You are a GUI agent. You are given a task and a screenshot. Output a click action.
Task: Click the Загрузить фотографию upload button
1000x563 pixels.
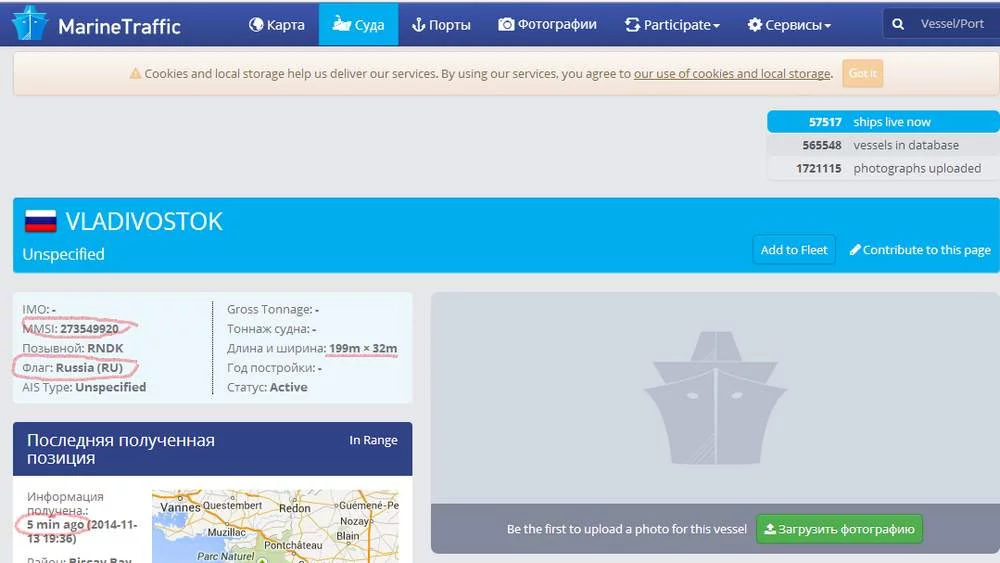(839, 529)
